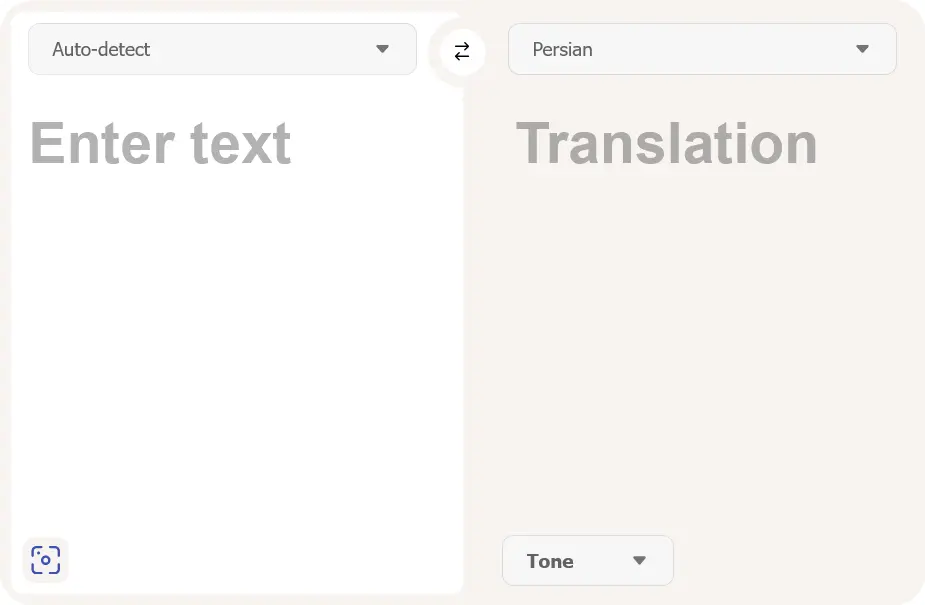Select the camera capture icon at bottom left

(45, 560)
